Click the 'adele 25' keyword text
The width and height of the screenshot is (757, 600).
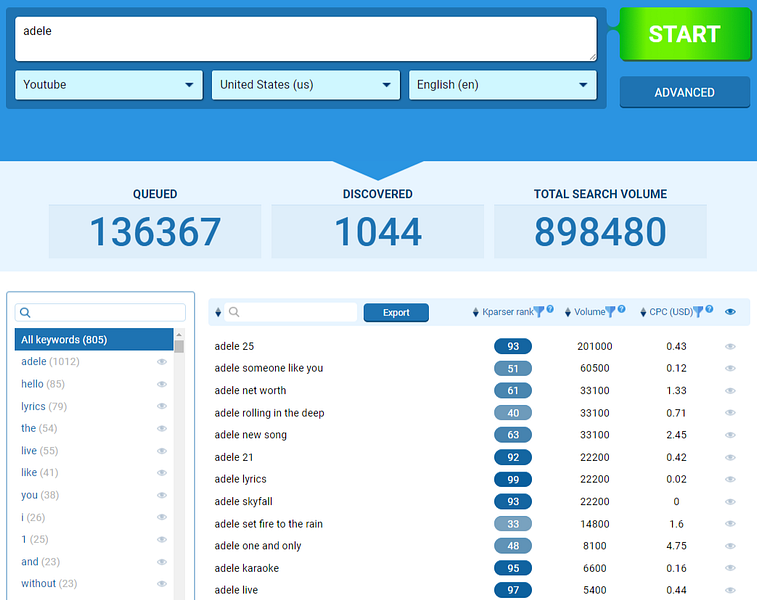pyautogui.click(x=234, y=347)
